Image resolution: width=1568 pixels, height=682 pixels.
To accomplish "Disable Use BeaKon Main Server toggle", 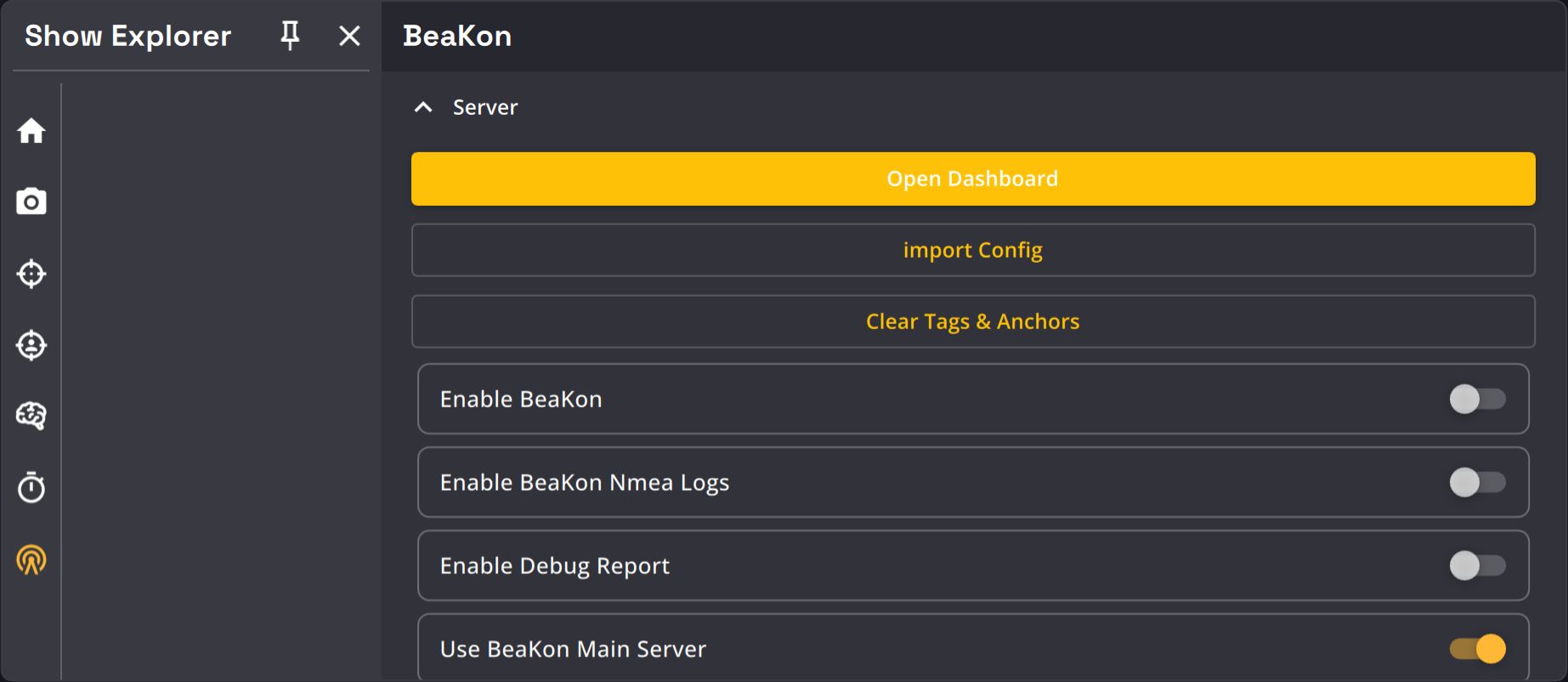I will [x=1477, y=649].
